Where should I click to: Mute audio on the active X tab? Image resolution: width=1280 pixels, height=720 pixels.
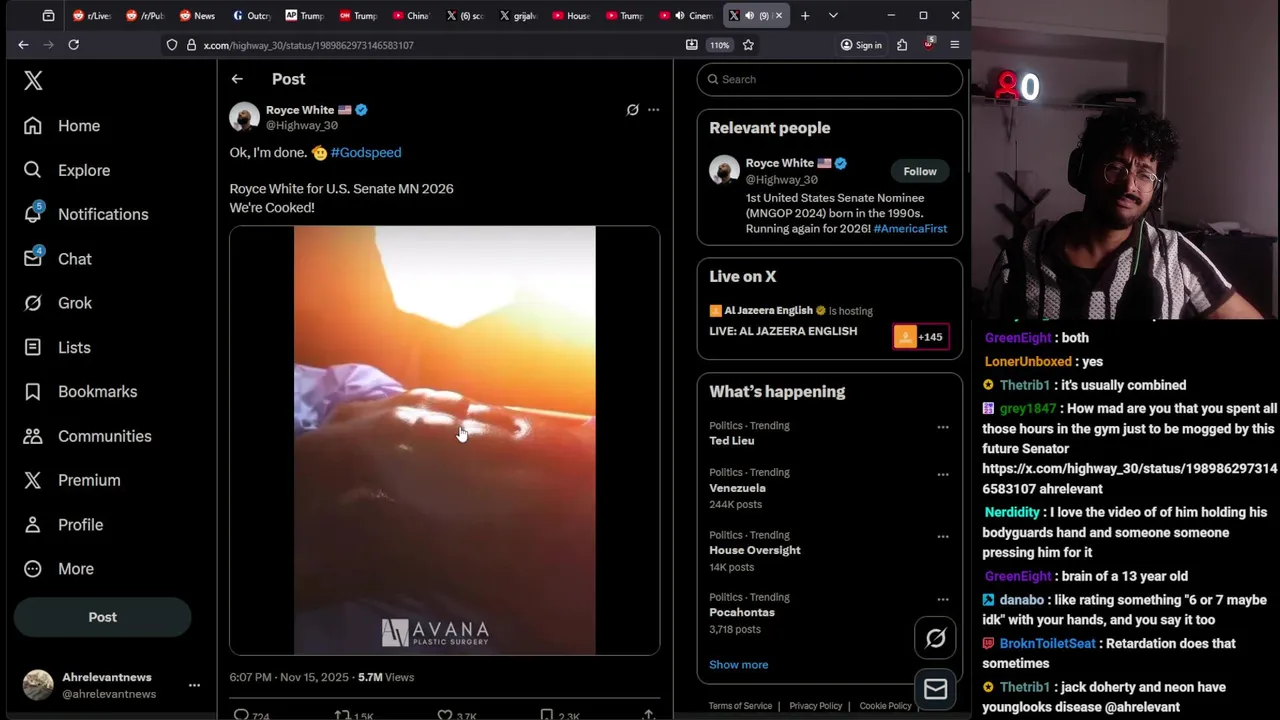(749, 16)
